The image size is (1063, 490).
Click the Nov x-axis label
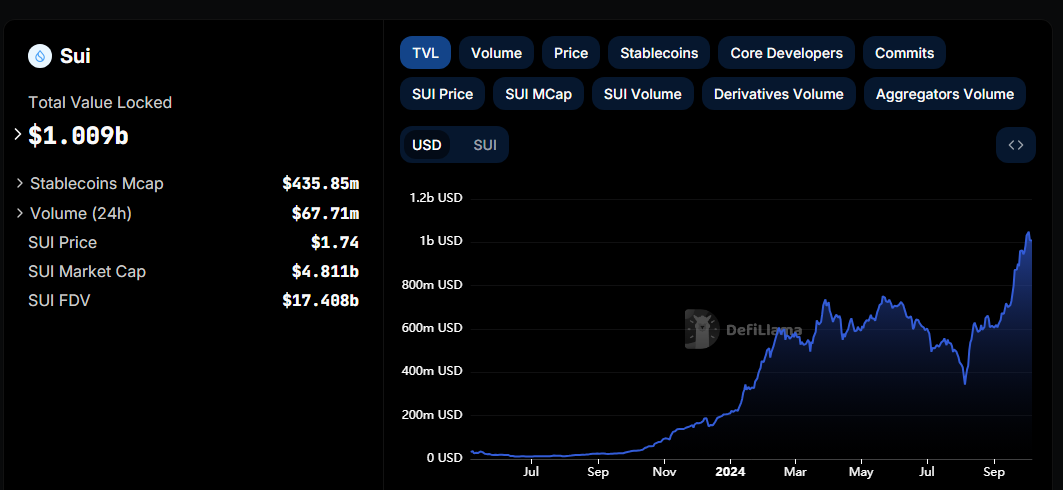tap(665, 472)
